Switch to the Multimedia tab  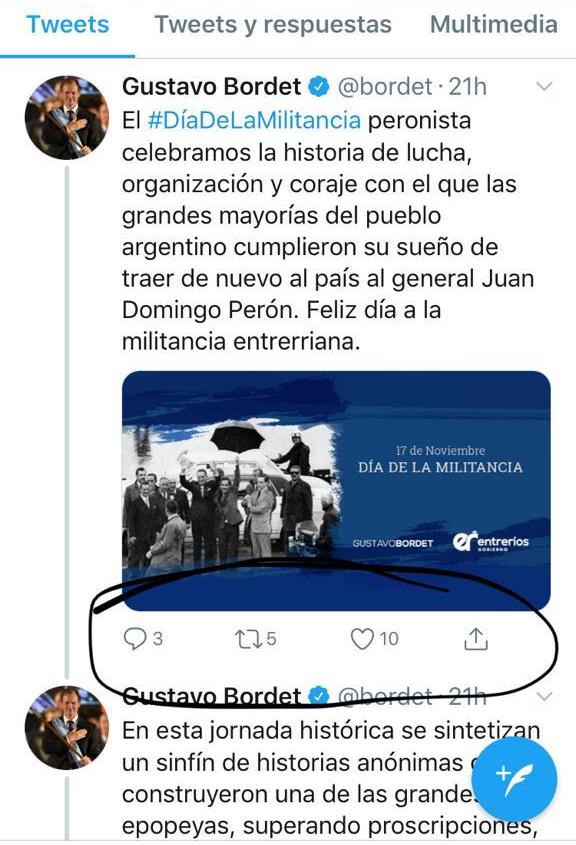pos(494,25)
